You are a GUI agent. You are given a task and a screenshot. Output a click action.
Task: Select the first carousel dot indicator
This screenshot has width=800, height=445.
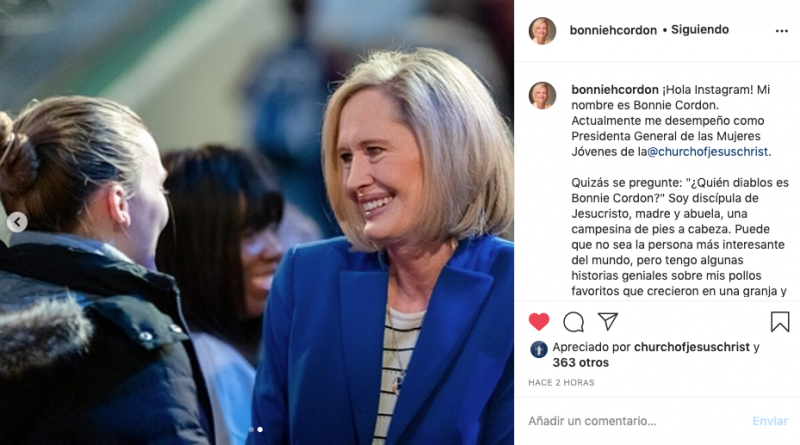(x=251, y=430)
